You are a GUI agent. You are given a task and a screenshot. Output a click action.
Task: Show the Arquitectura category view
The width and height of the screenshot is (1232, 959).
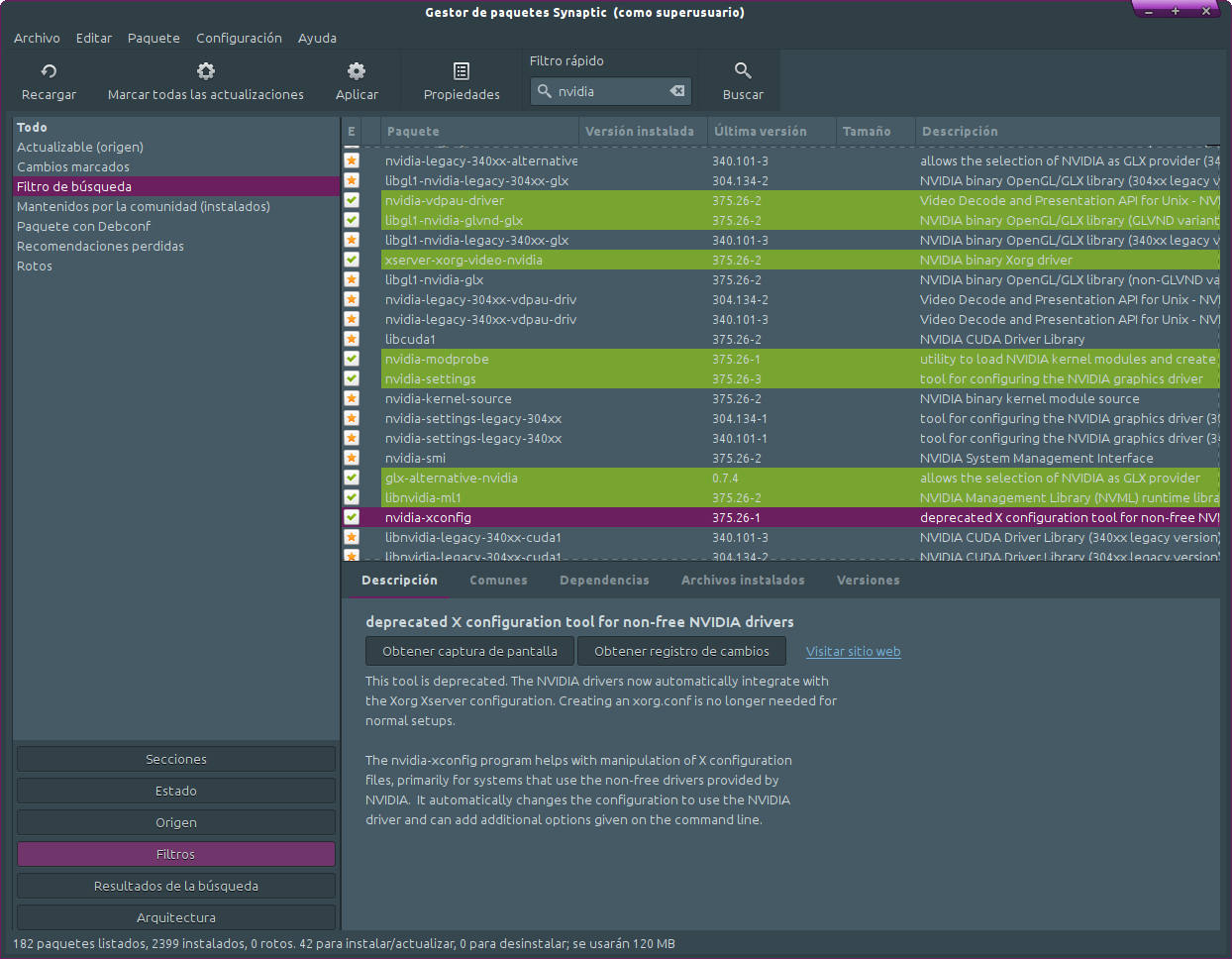(x=176, y=917)
